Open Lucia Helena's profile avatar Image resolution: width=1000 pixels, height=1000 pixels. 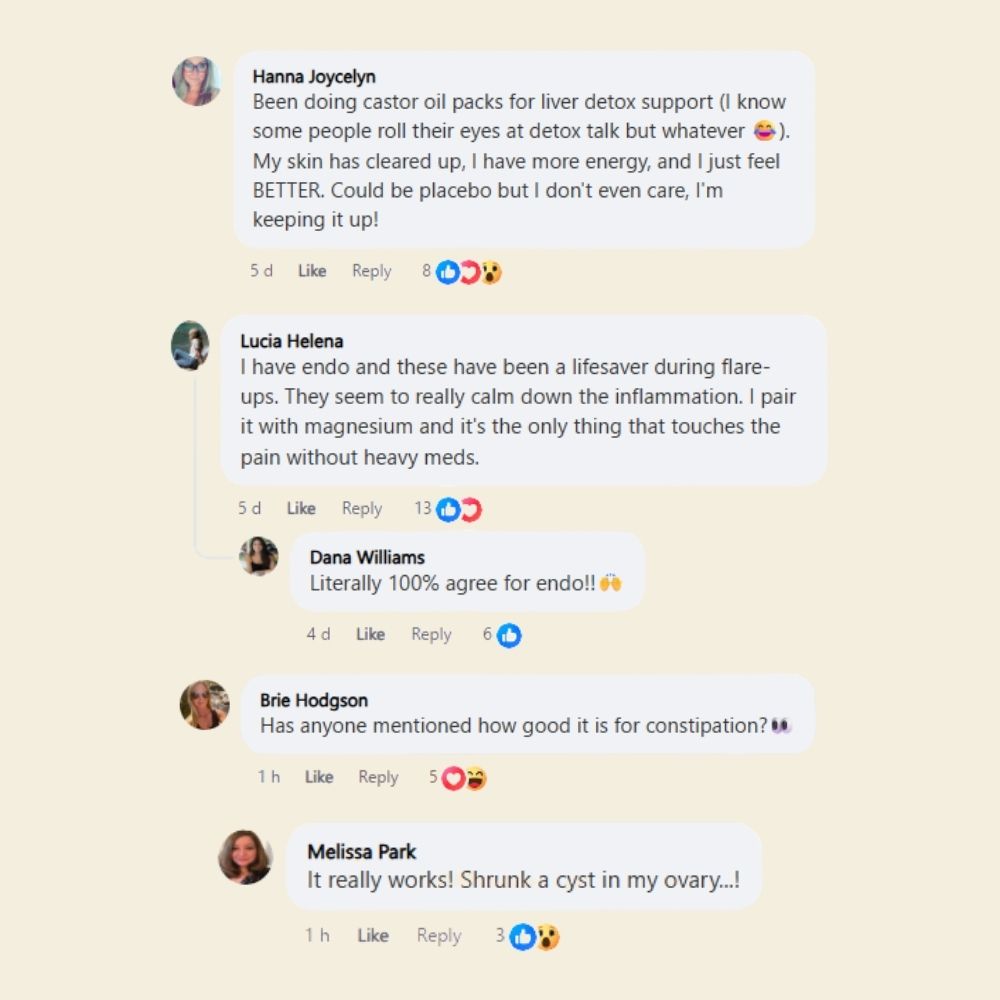pos(190,346)
